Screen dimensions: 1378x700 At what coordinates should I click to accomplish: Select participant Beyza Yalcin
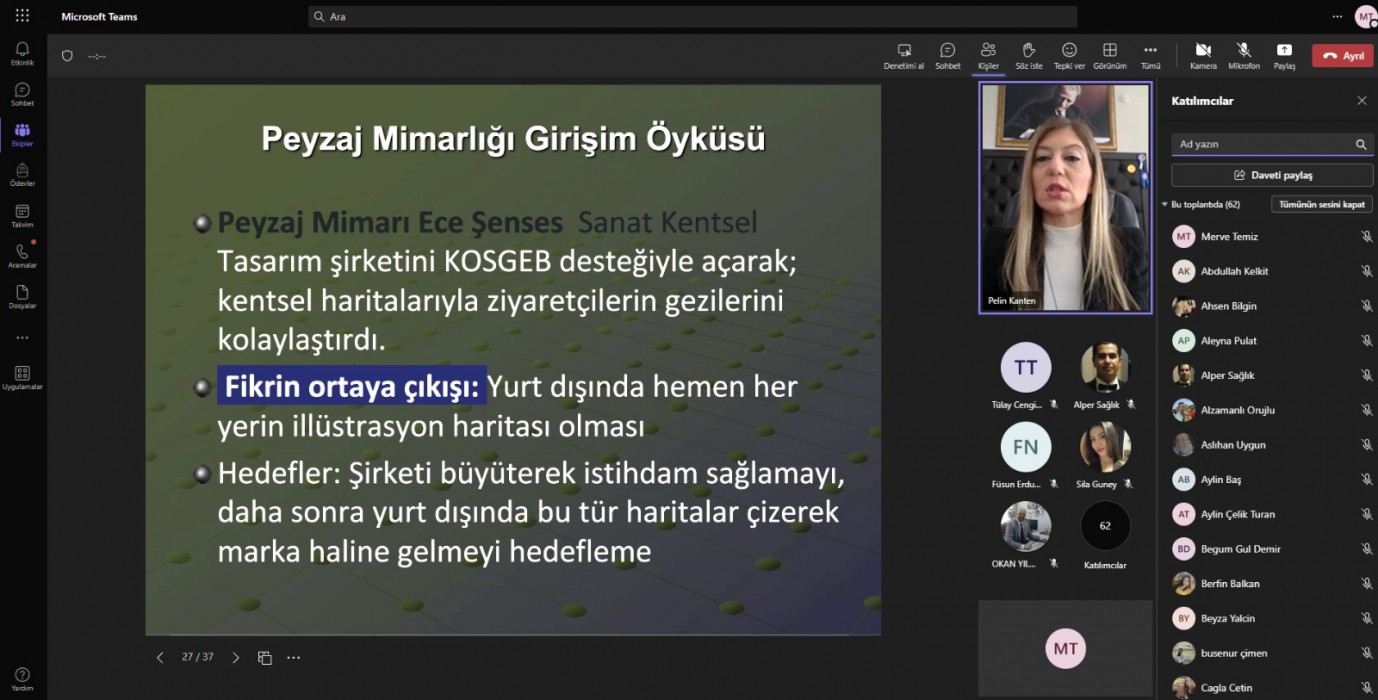pos(1272,618)
